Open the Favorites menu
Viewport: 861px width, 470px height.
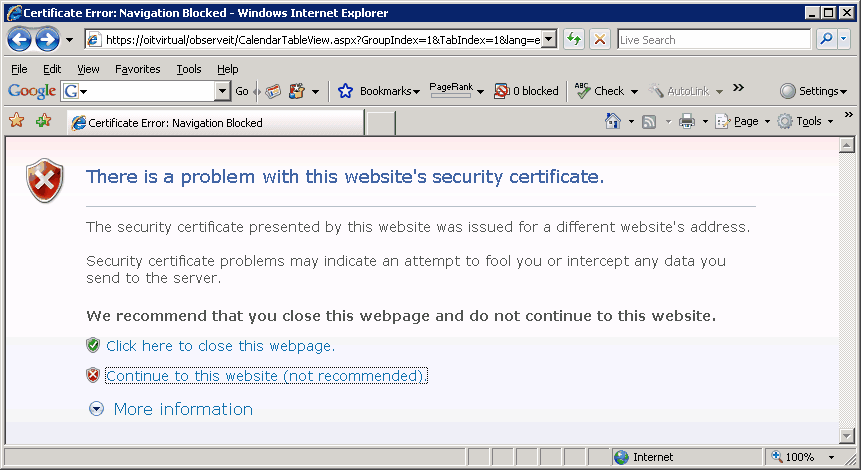137,69
